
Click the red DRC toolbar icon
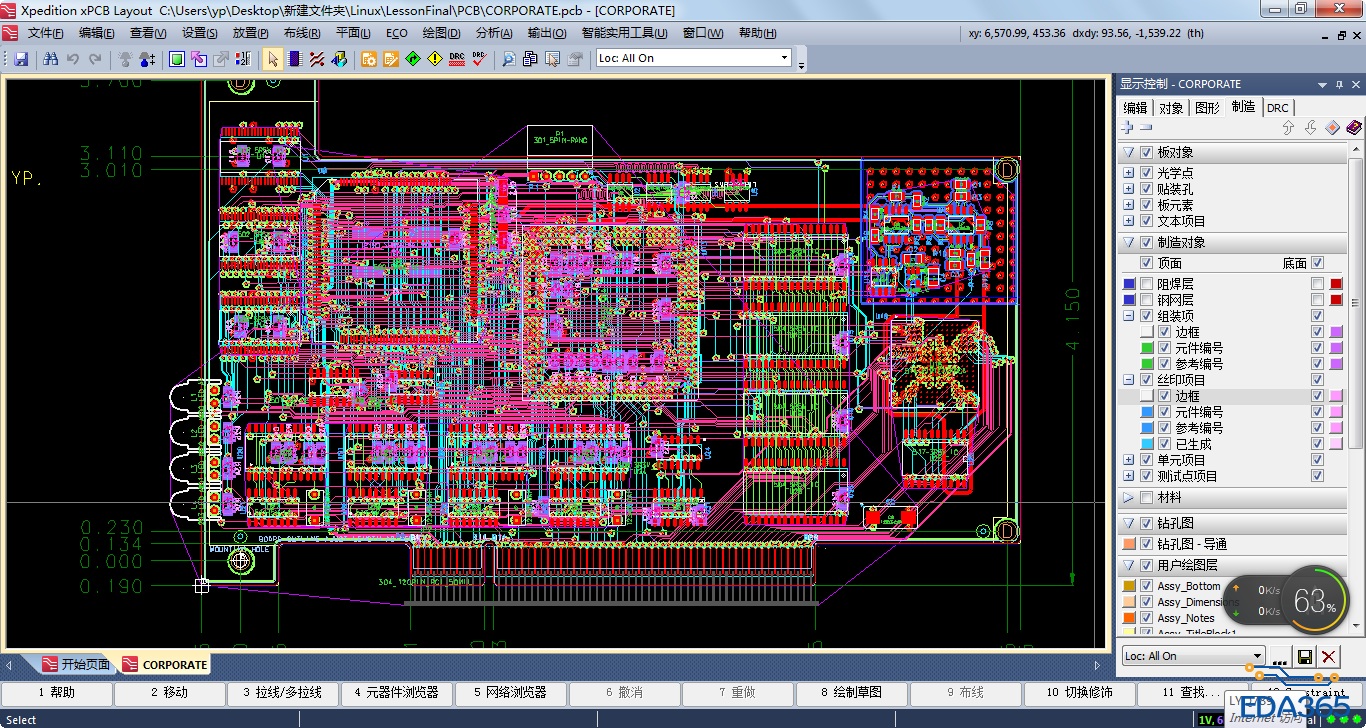[x=457, y=59]
